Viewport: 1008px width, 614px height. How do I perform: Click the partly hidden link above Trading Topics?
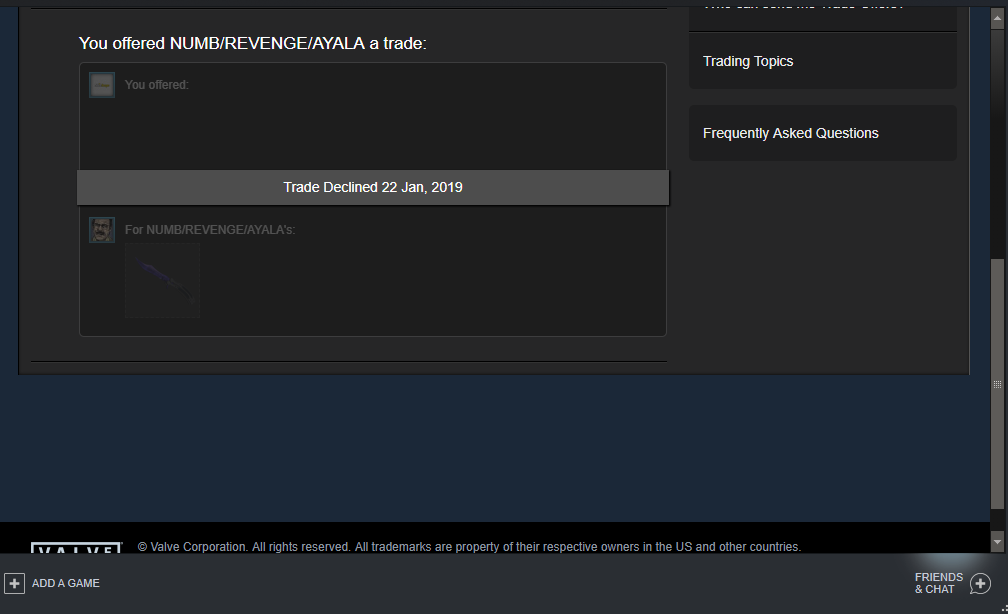point(803,5)
